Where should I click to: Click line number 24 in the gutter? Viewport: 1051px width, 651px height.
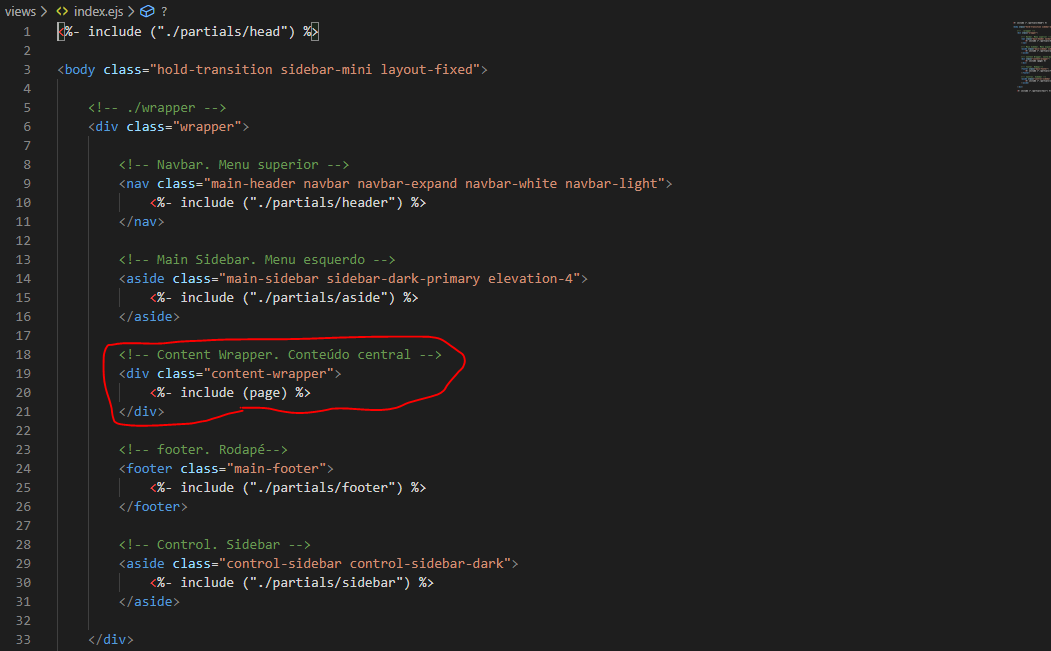point(23,469)
